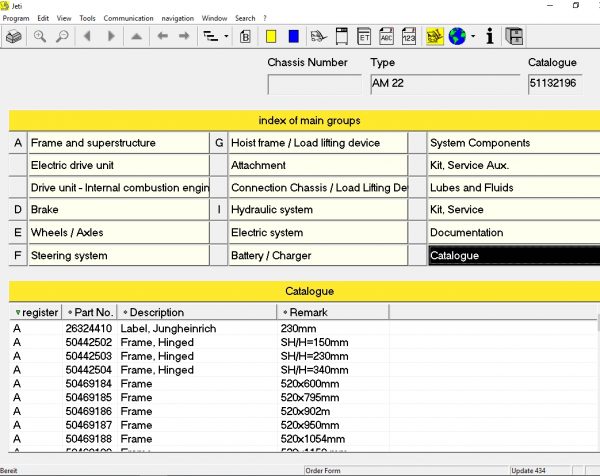Open the Program menu
The width and height of the screenshot is (600, 476).
pyautogui.click(x=16, y=18)
